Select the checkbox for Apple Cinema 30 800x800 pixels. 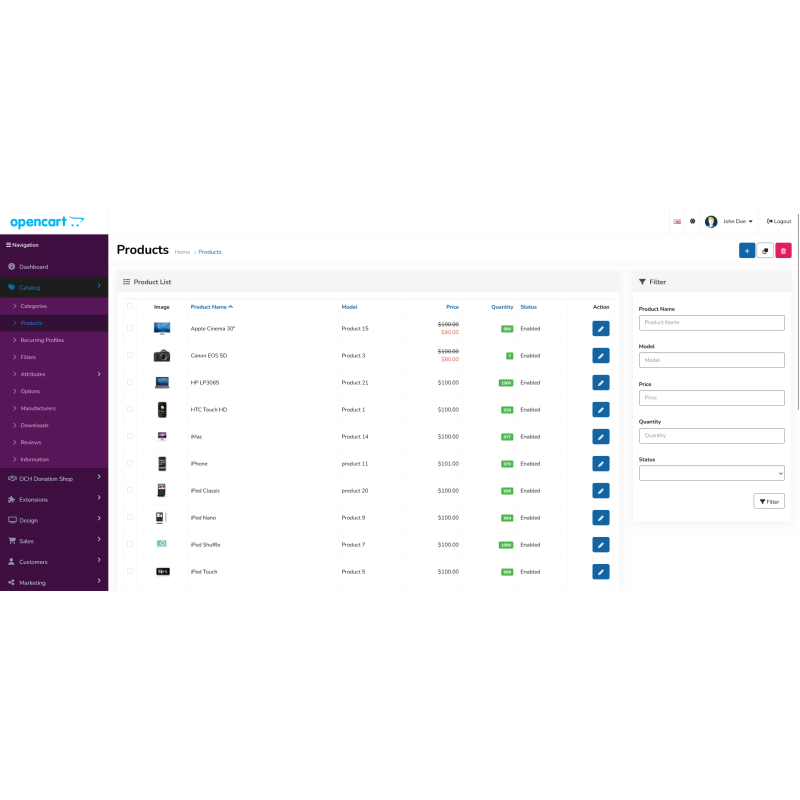coord(129,328)
